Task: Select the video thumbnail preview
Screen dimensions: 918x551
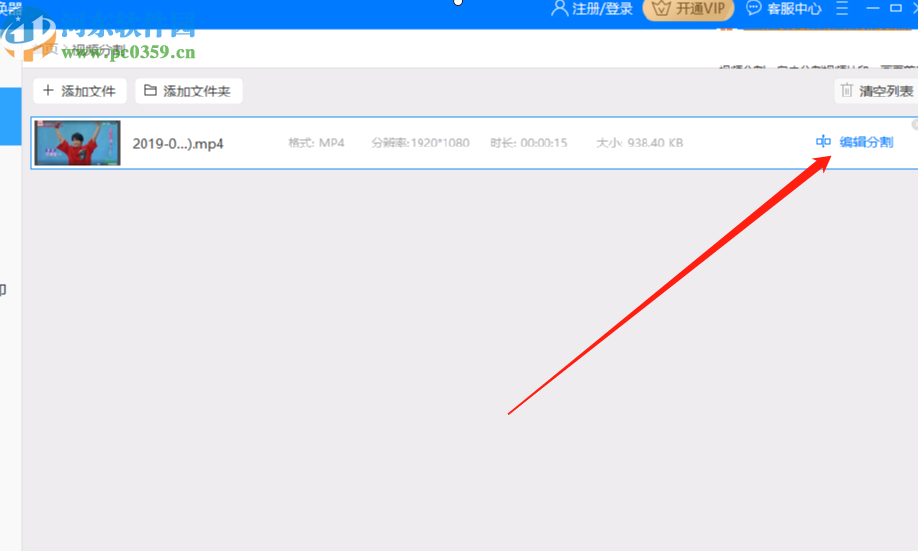Action: click(77, 143)
